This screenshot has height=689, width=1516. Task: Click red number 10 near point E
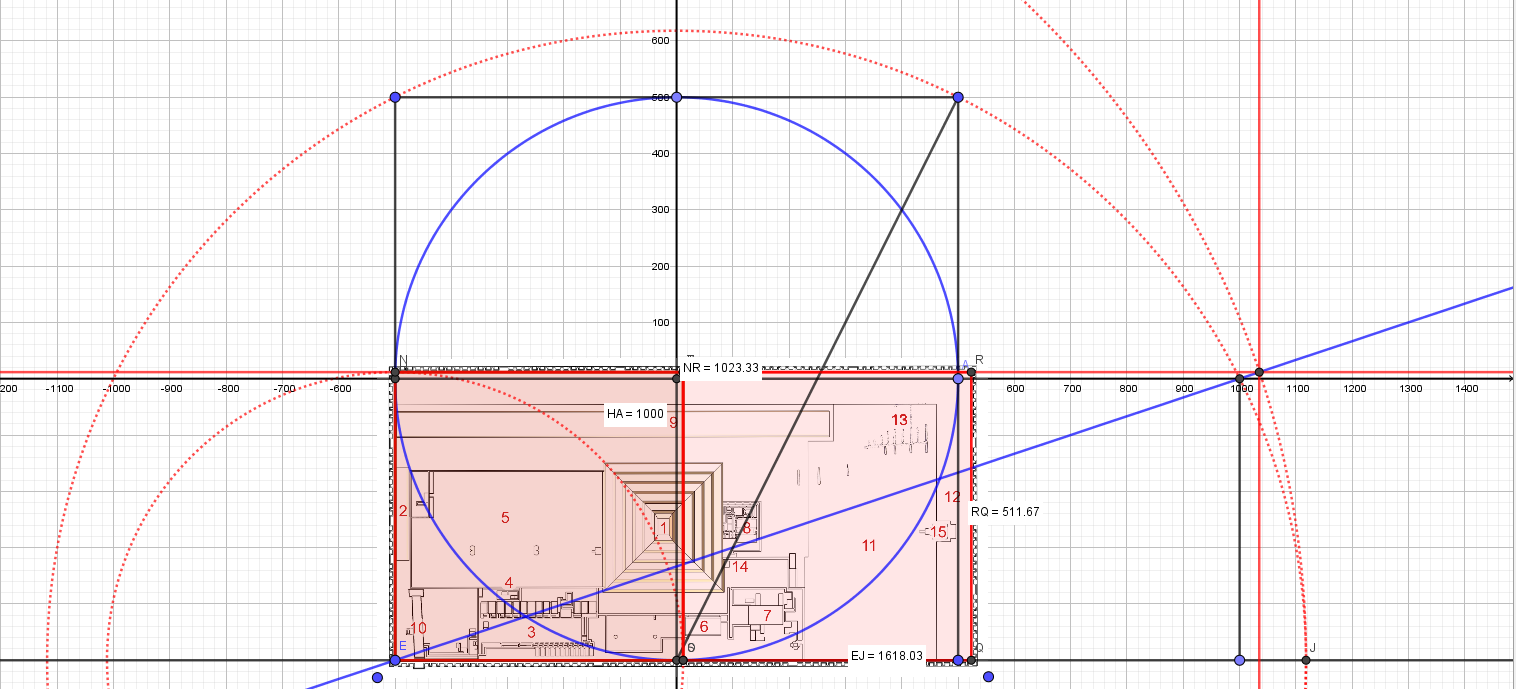(419, 628)
